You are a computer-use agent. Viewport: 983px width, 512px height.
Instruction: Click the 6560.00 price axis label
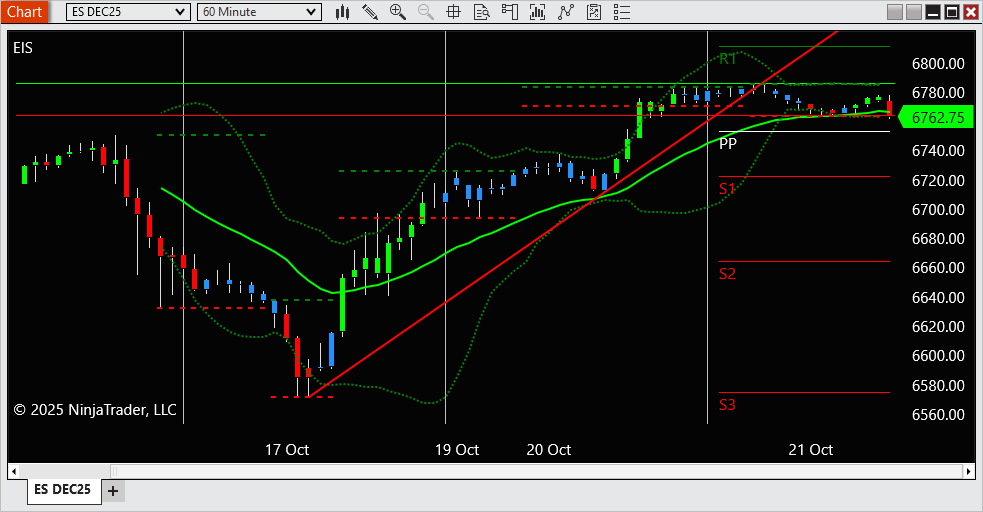(938, 414)
